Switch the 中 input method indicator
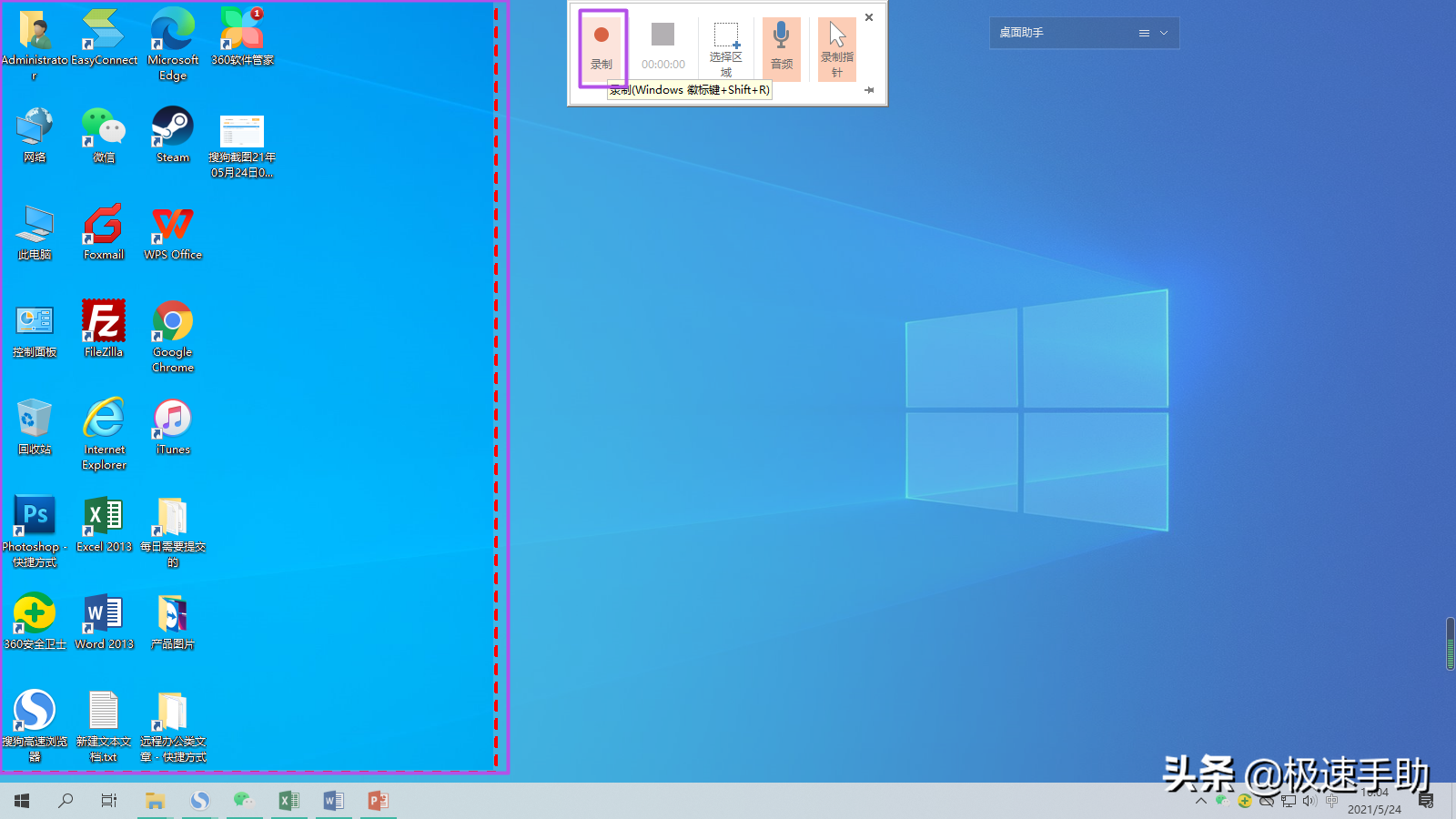 (x=1332, y=801)
